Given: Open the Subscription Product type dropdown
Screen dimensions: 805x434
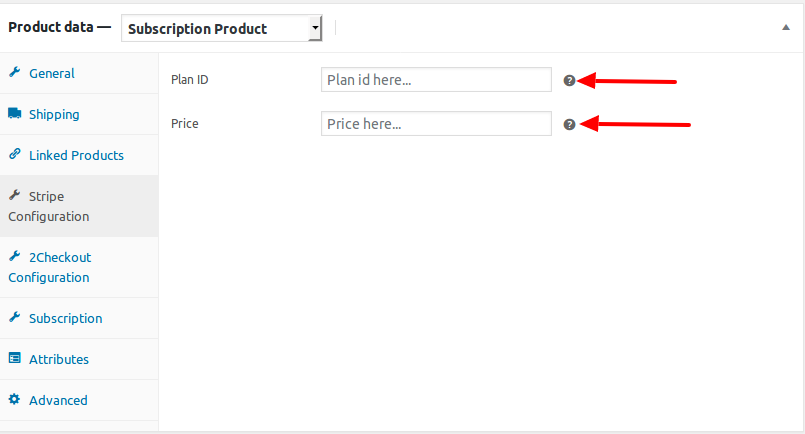Looking at the screenshot, I should 222,28.
